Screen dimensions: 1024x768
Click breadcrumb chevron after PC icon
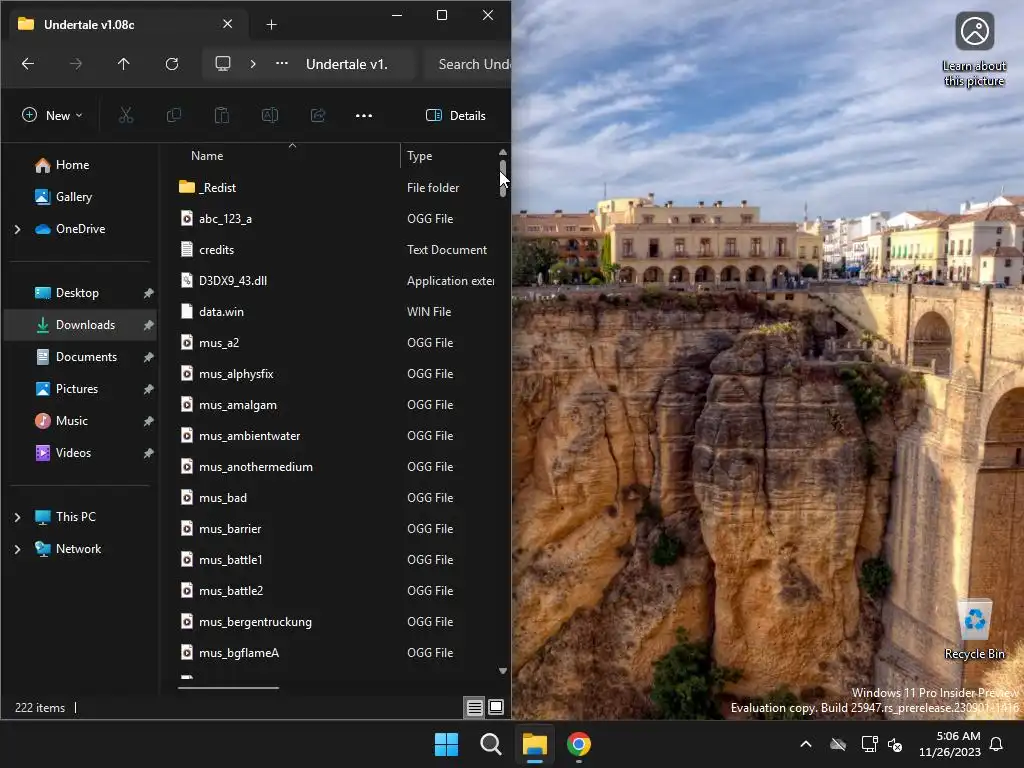253,64
